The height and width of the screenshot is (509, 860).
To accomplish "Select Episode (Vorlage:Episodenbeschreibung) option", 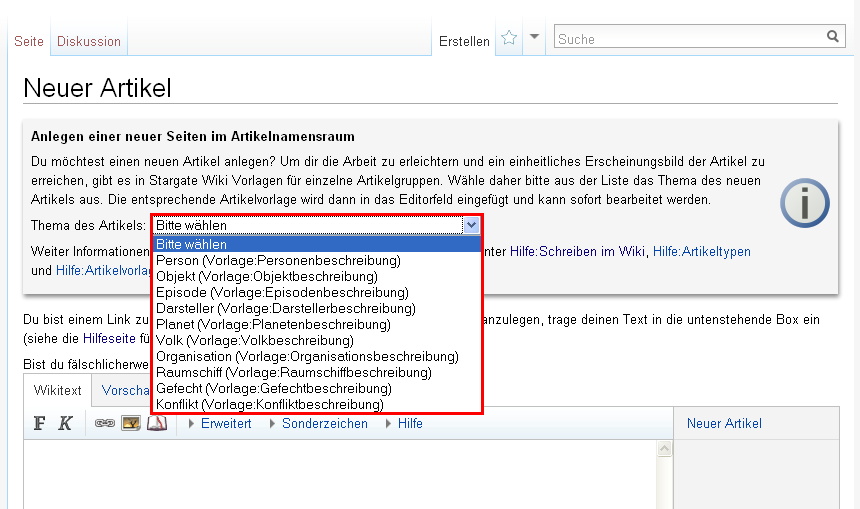I will point(282,292).
